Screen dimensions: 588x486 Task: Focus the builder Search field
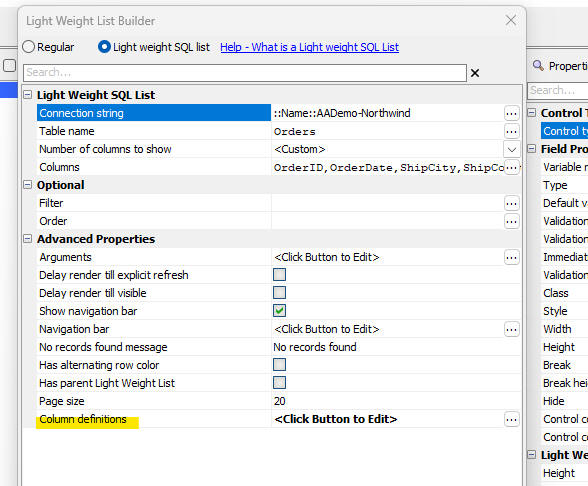pos(245,72)
